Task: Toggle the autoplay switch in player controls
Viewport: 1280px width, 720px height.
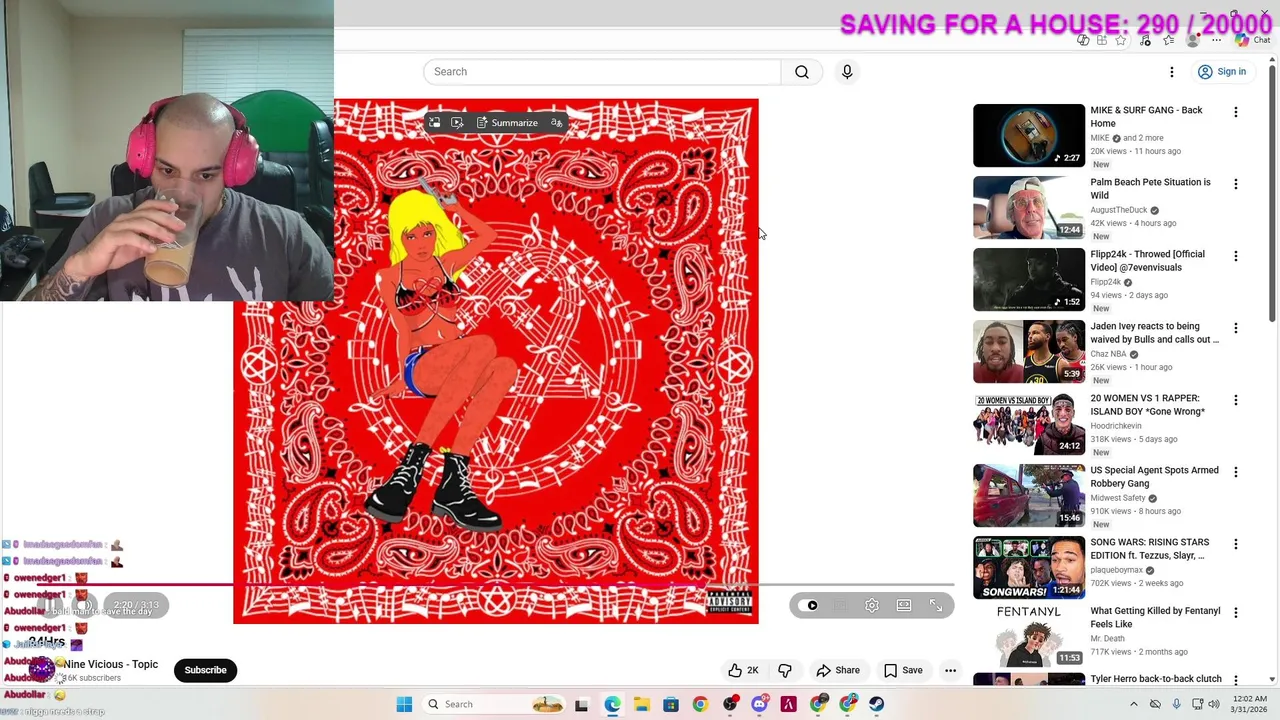Action: pyautogui.click(x=810, y=606)
